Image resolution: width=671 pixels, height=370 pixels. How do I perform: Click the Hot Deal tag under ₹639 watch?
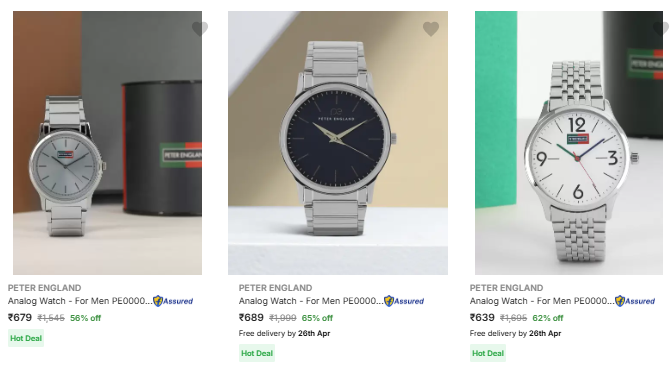click(x=488, y=353)
